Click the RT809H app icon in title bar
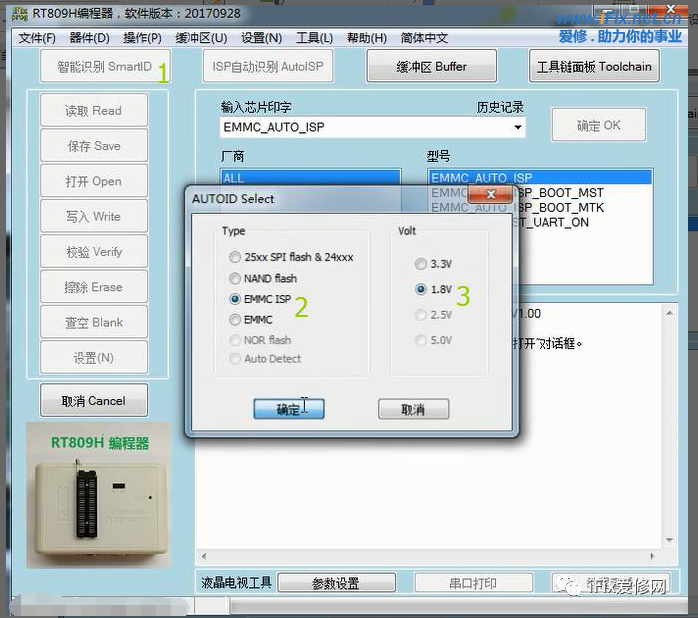Viewport: 698px width, 618px height. point(20,14)
